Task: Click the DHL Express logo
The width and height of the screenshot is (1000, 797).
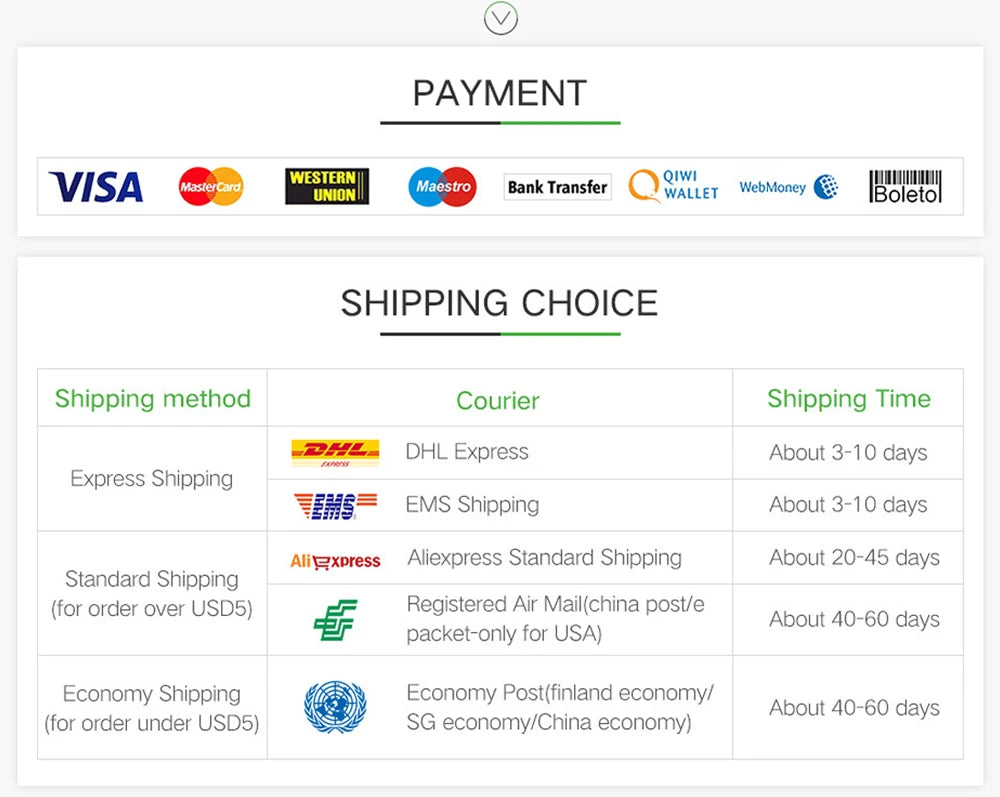Action: coord(335,453)
